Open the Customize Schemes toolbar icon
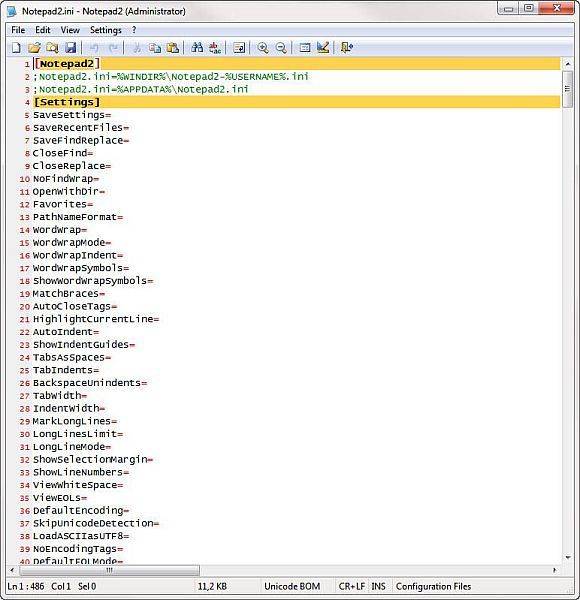Screen dimensions: 580x600 click(x=323, y=48)
